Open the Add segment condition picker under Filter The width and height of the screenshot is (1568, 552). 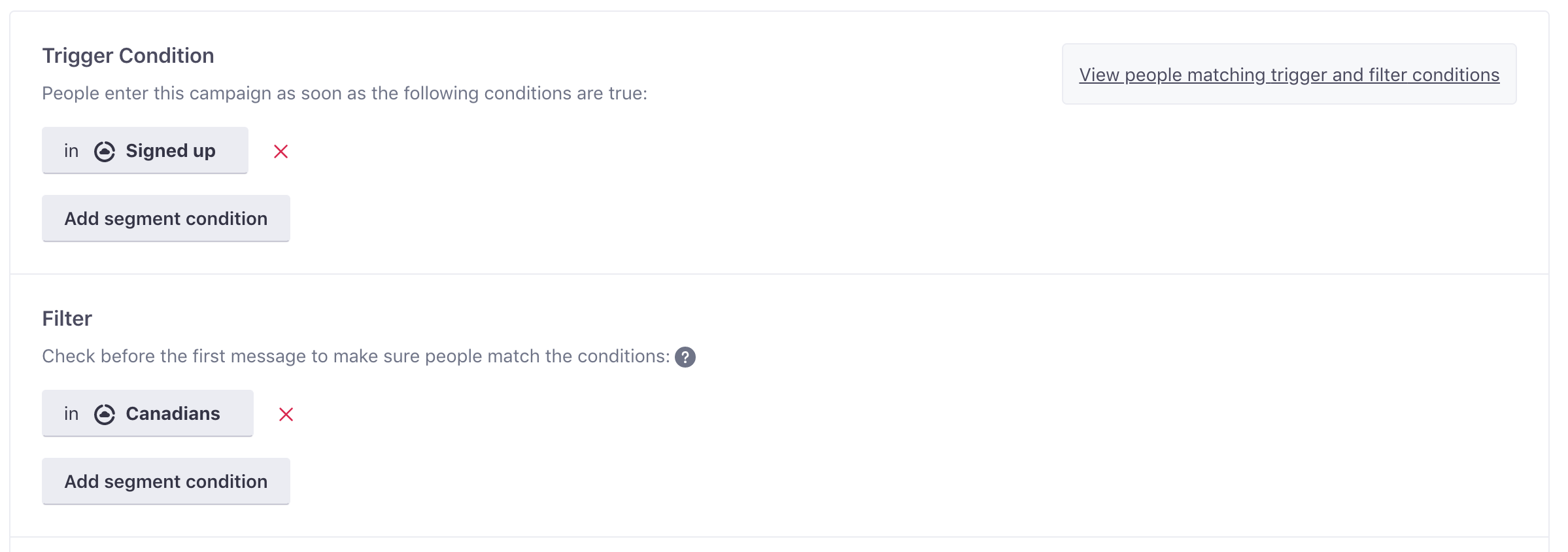165,481
